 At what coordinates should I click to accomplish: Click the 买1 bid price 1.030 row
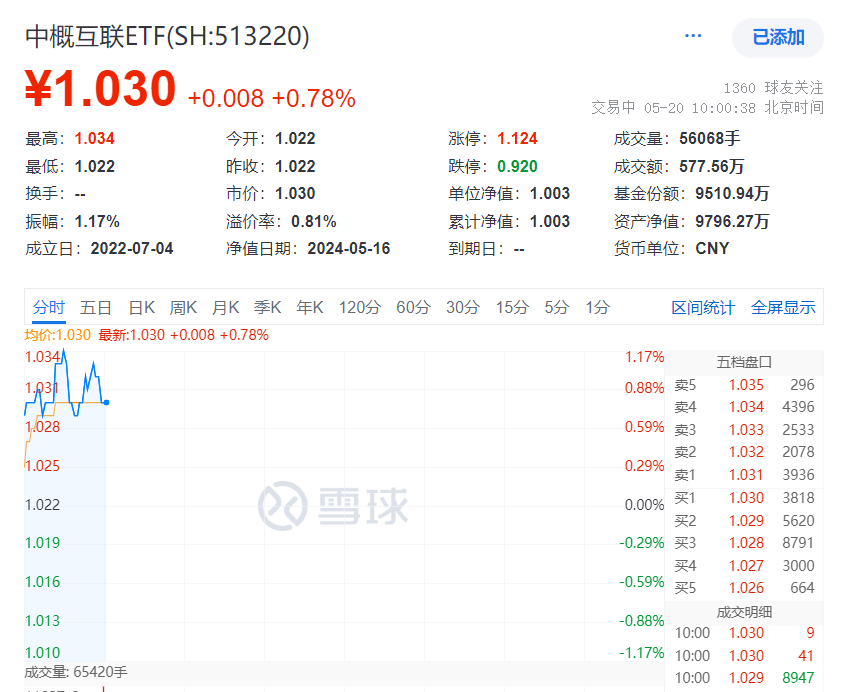744,499
